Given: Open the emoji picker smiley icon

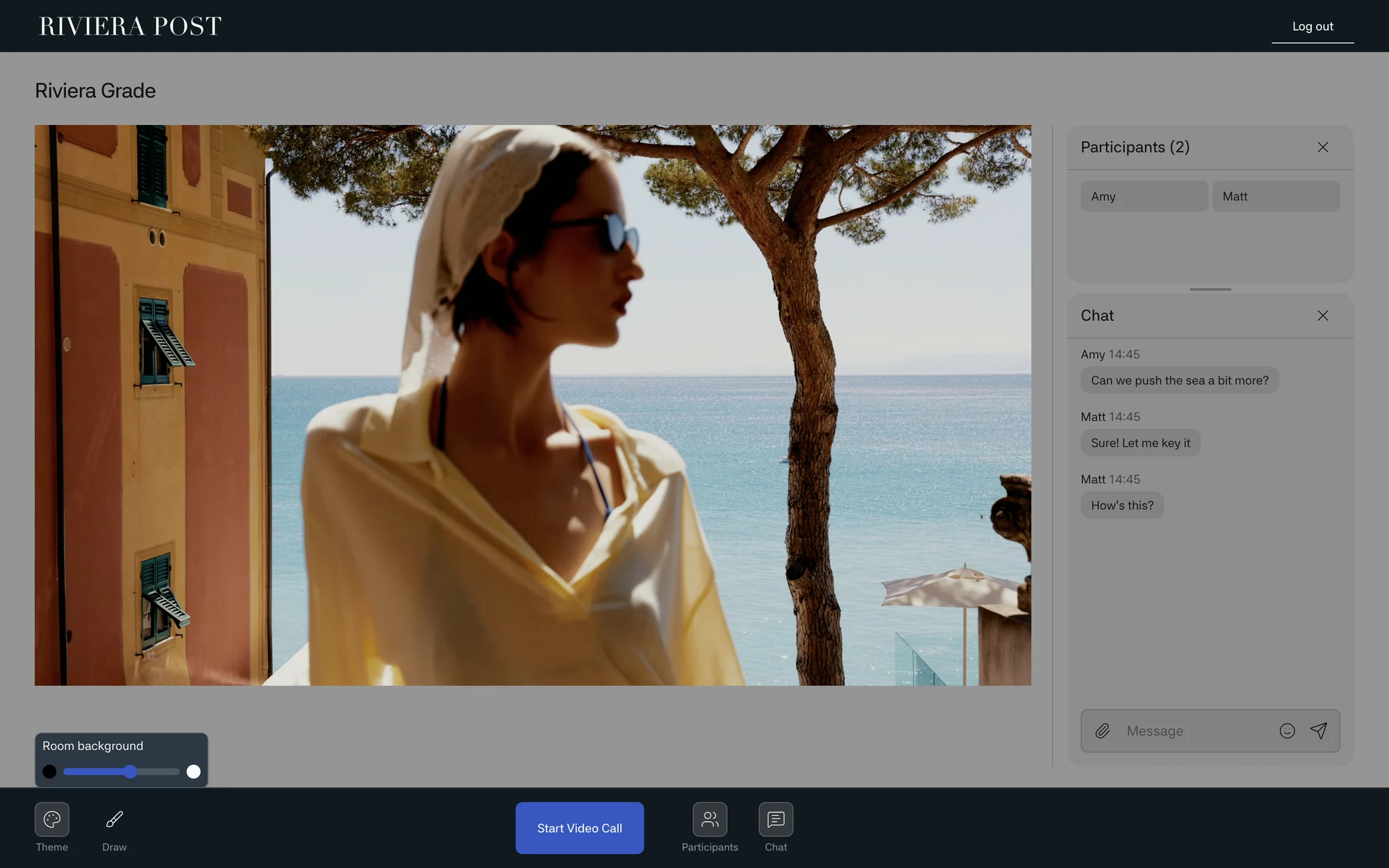Looking at the screenshot, I should [x=1287, y=731].
